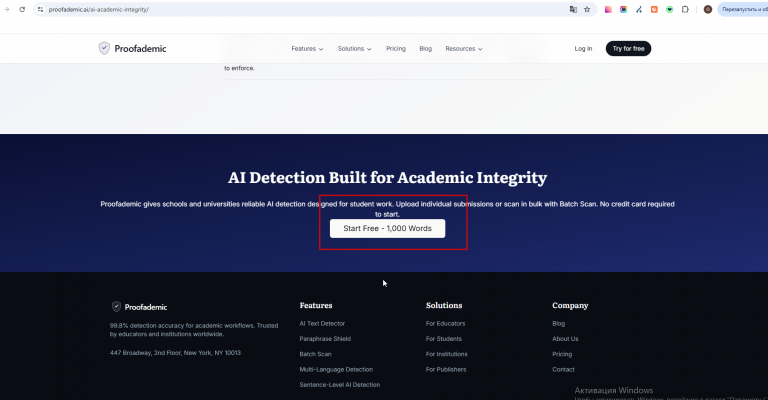The height and width of the screenshot is (400, 768).
Task: Click the Solutions footer column heading
Action: coord(444,306)
